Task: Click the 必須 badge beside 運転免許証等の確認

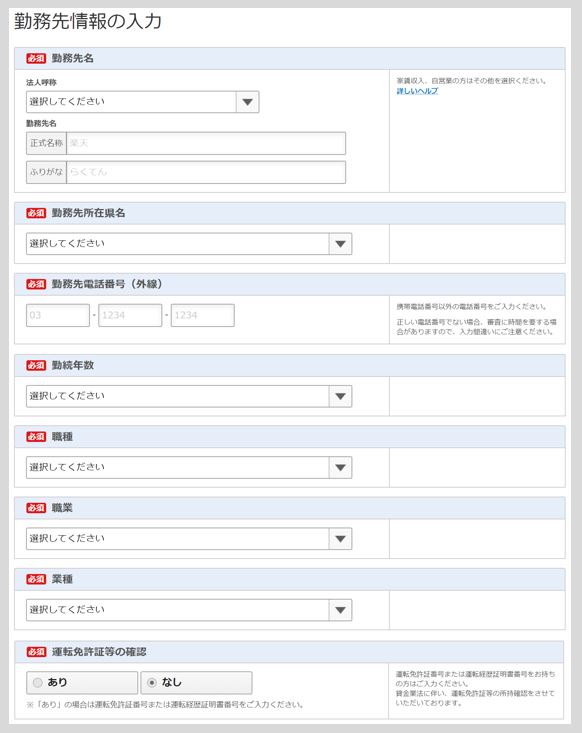Action: coord(36,652)
